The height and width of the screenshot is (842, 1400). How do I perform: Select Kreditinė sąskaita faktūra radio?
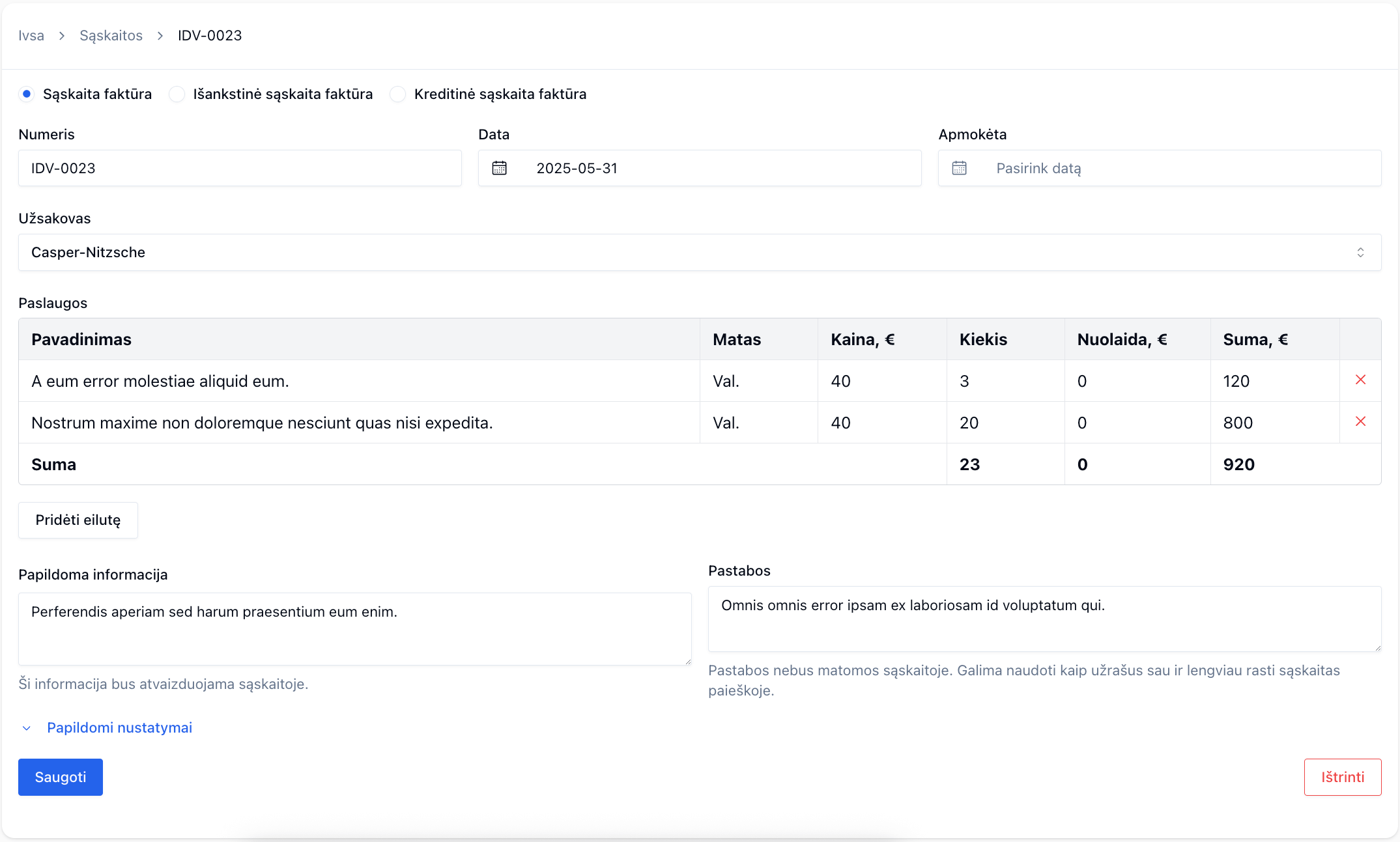click(397, 94)
